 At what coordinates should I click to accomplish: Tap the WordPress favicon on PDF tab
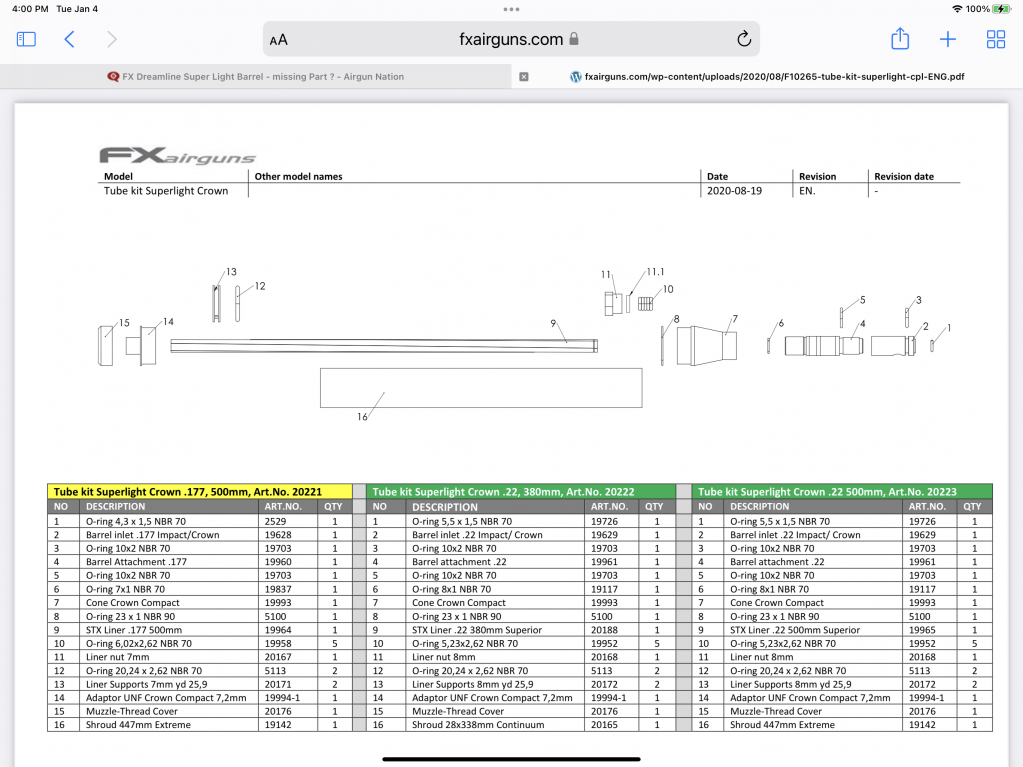click(x=575, y=76)
